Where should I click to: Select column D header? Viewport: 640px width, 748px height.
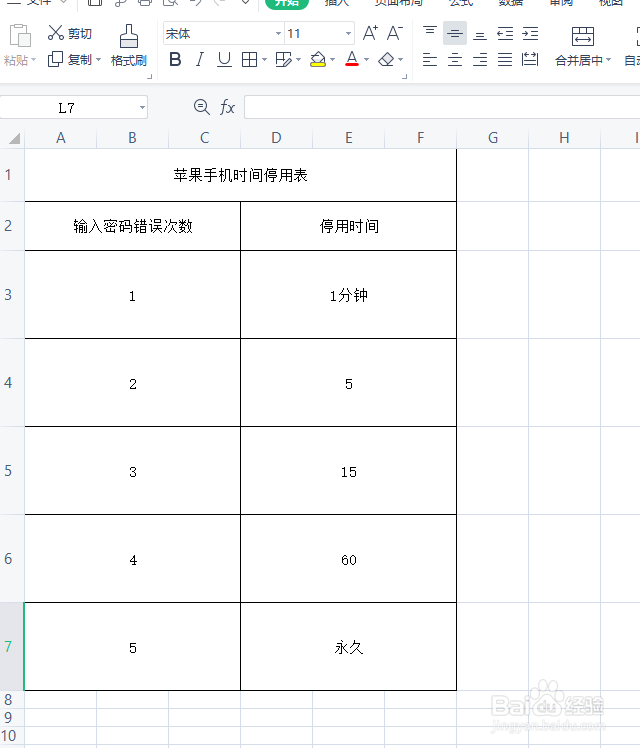pyautogui.click(x=276, y=138)
